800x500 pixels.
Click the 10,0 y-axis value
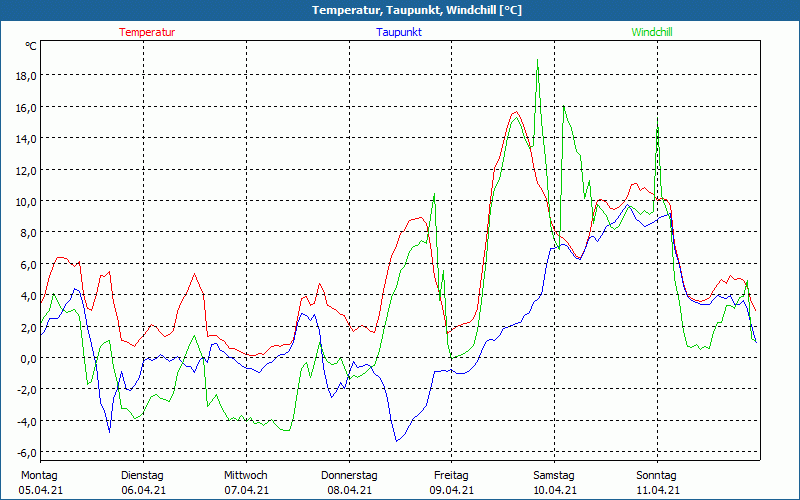tap(26, 201)
